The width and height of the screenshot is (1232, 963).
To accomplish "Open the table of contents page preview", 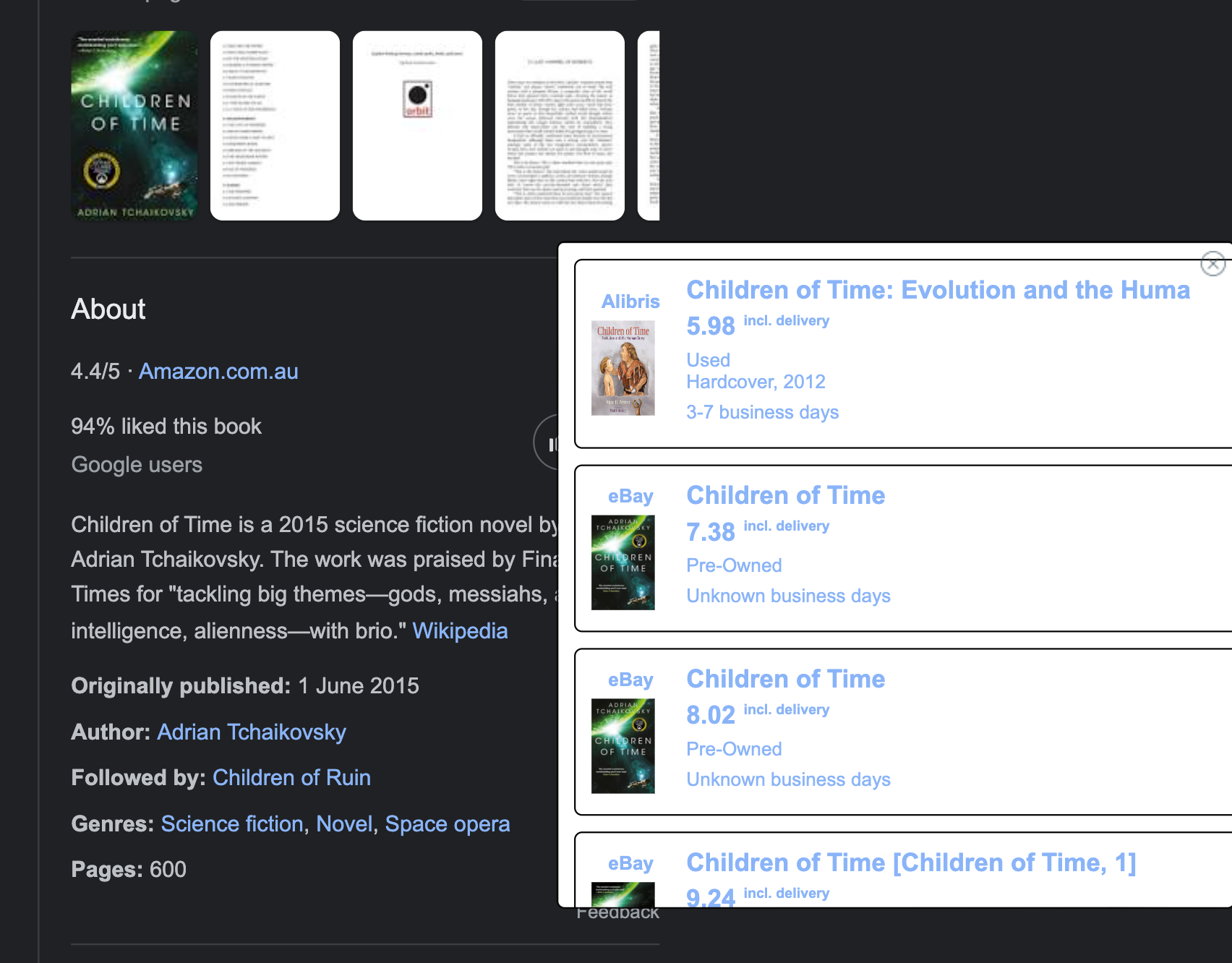I will click(275, 126).
